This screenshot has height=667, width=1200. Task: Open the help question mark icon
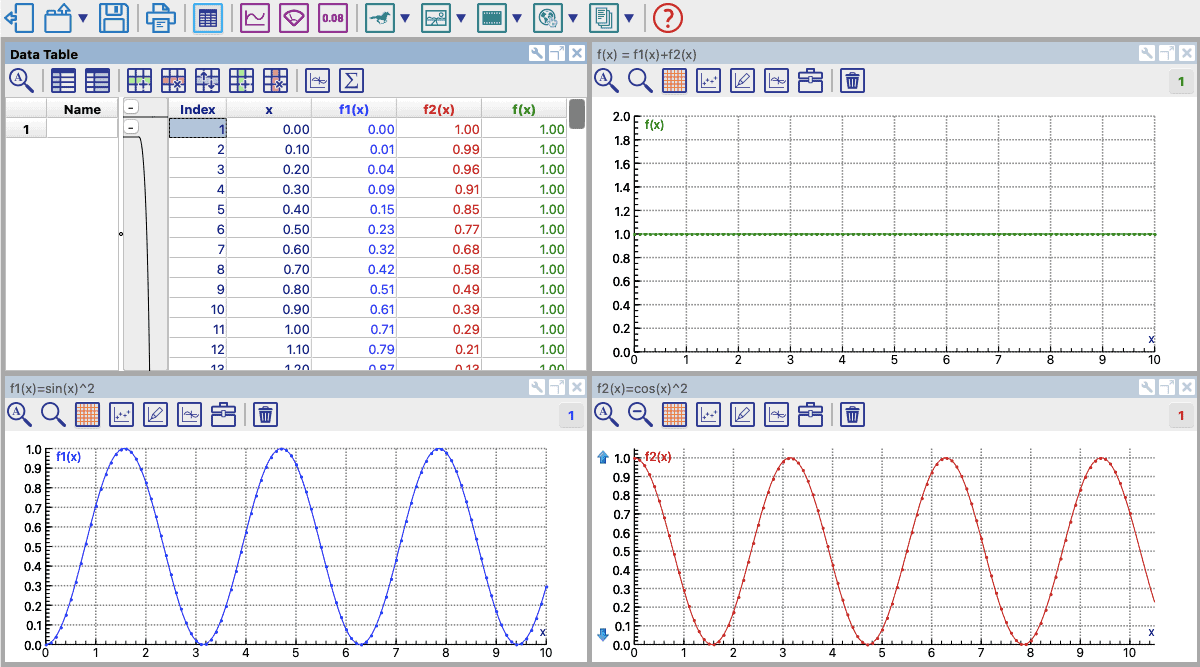pos(667,17)
